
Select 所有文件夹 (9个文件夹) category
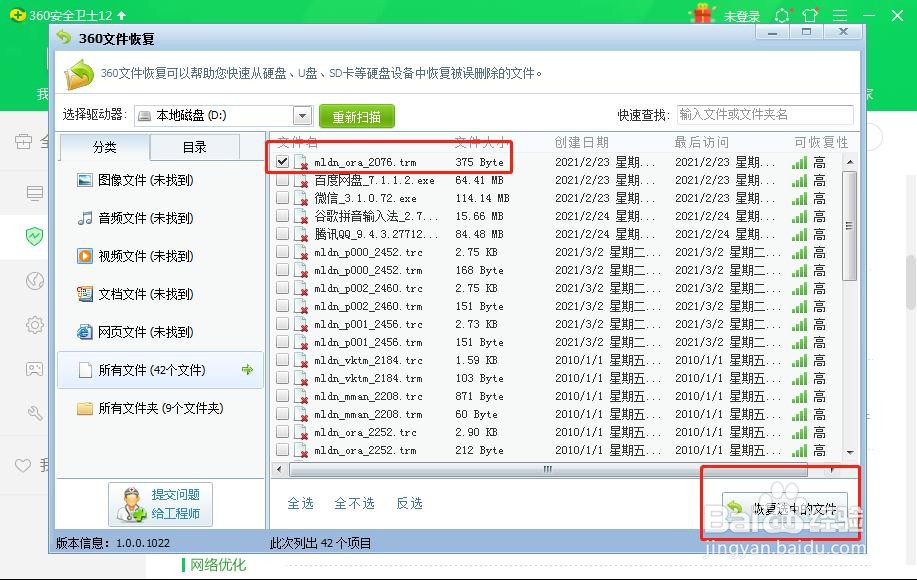(160, 408)
